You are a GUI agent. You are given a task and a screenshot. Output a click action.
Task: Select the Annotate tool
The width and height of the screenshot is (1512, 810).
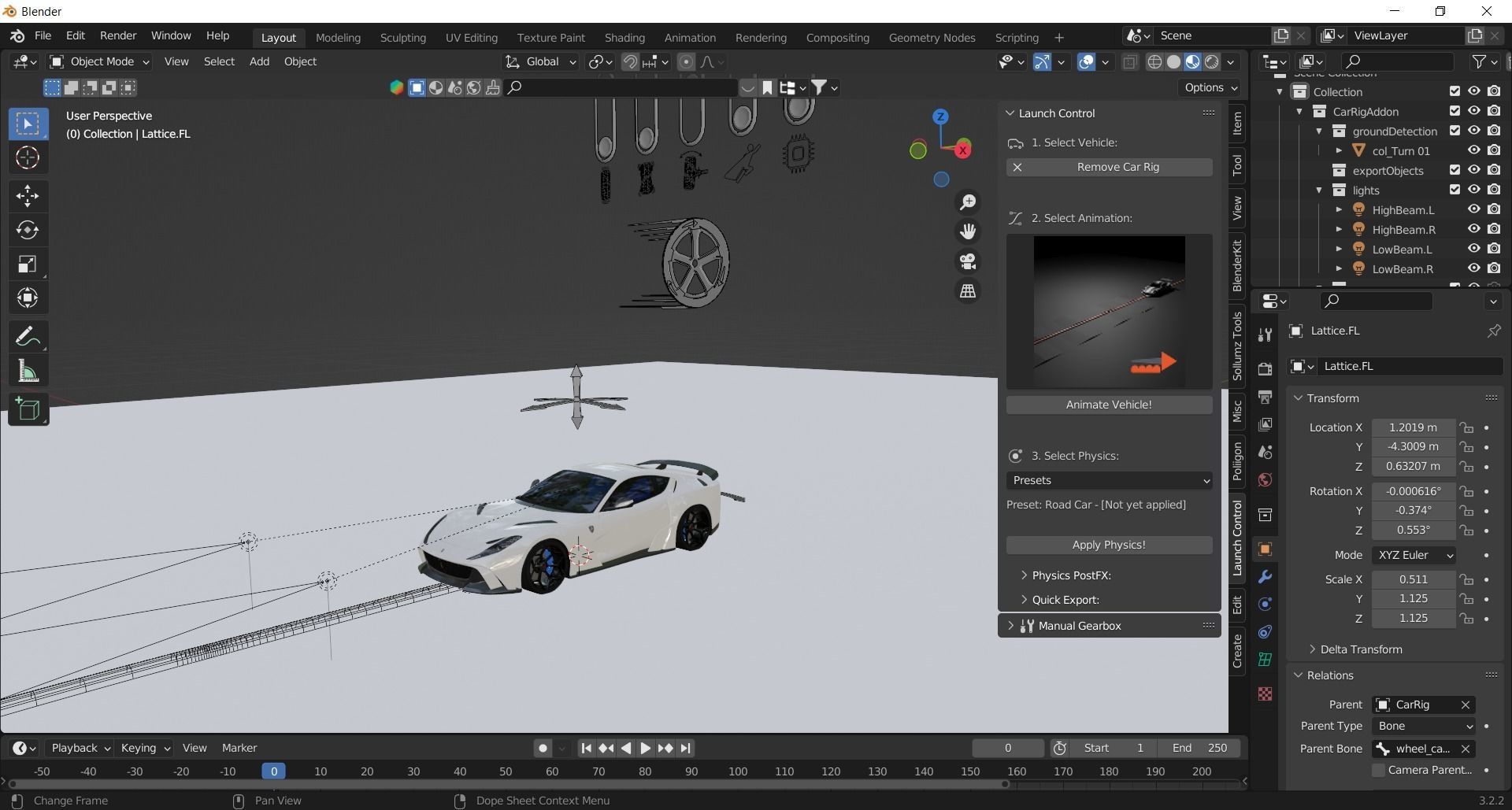coord(28,337)
